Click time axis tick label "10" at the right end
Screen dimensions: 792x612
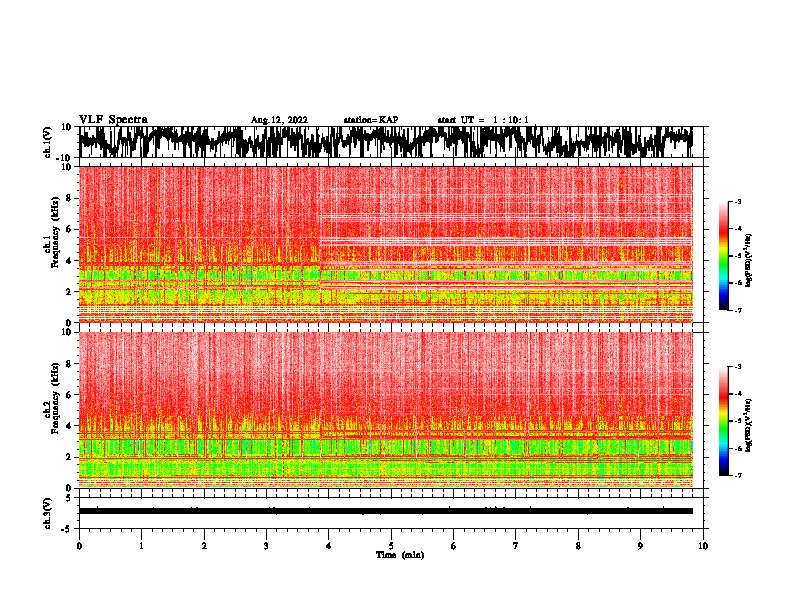703,546
